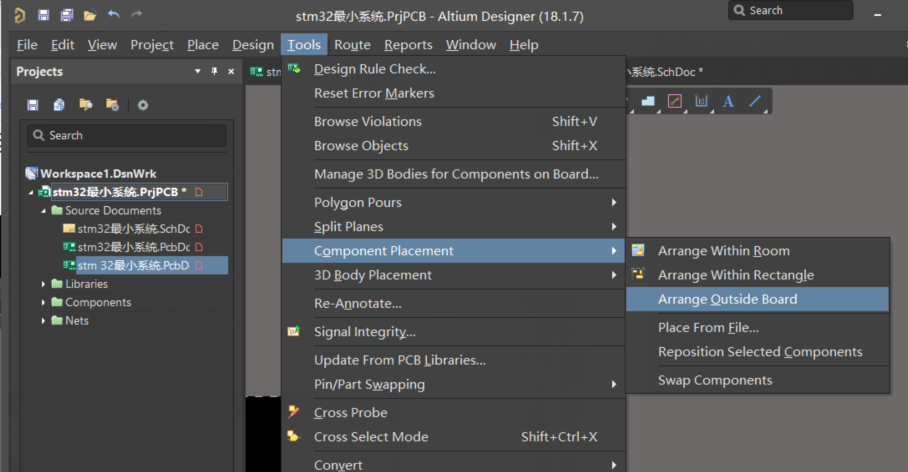Image resolution: width=908 pixels, height=472 pixels.
Task: Open the View menu
Action: (102, 45)
